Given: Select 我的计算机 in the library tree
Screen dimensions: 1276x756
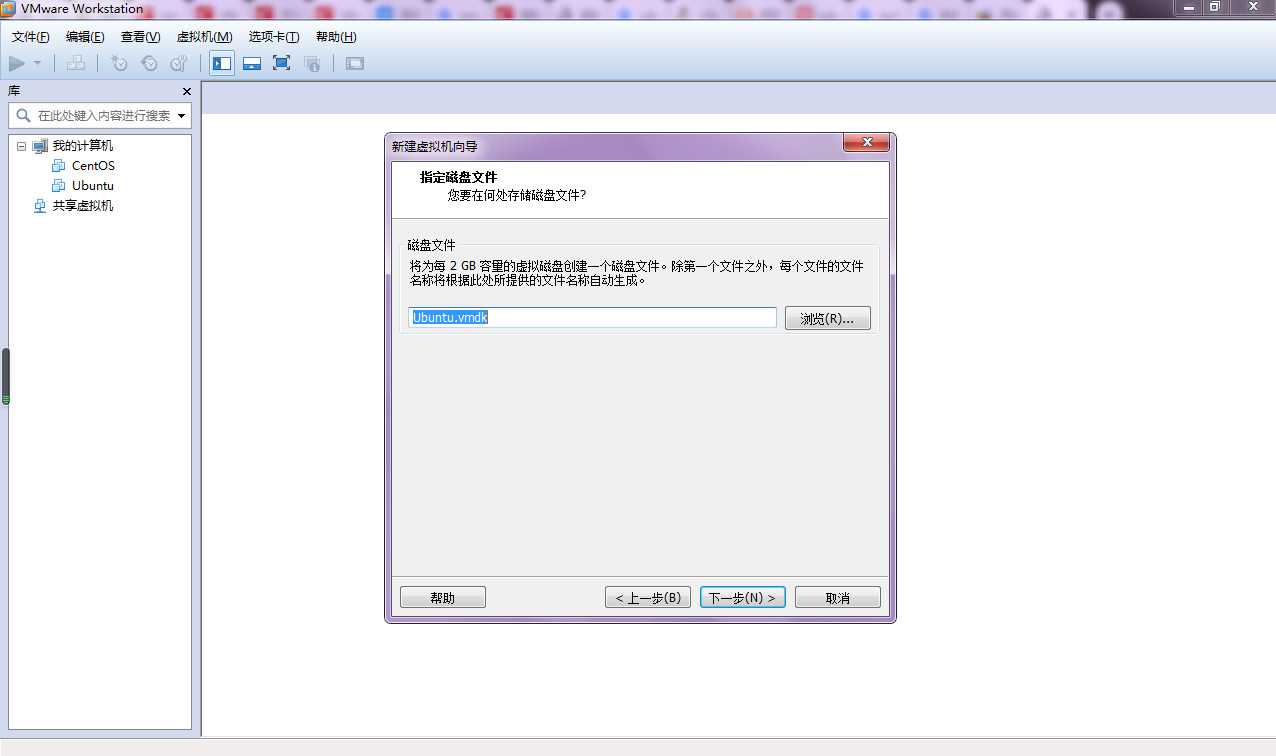Looking at the screenshot, I should coord(83,146).
